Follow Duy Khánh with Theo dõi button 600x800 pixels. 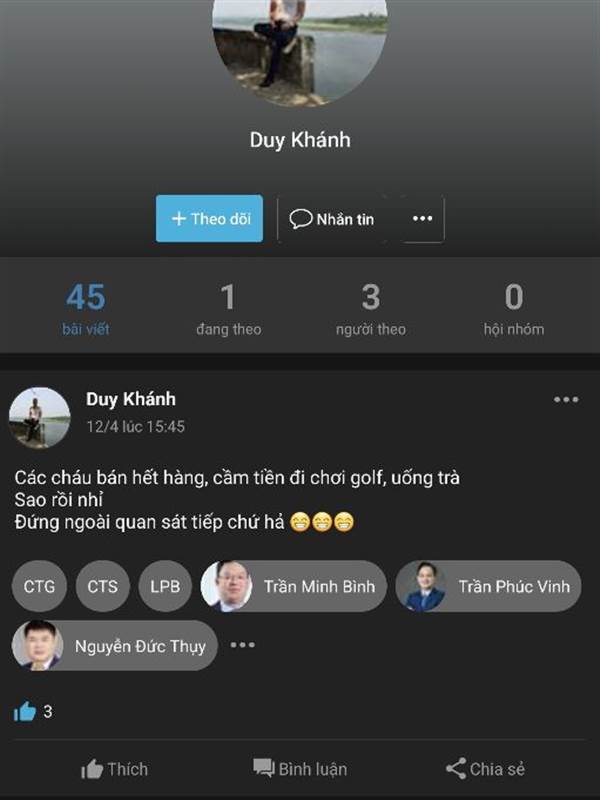click(209, 218)
